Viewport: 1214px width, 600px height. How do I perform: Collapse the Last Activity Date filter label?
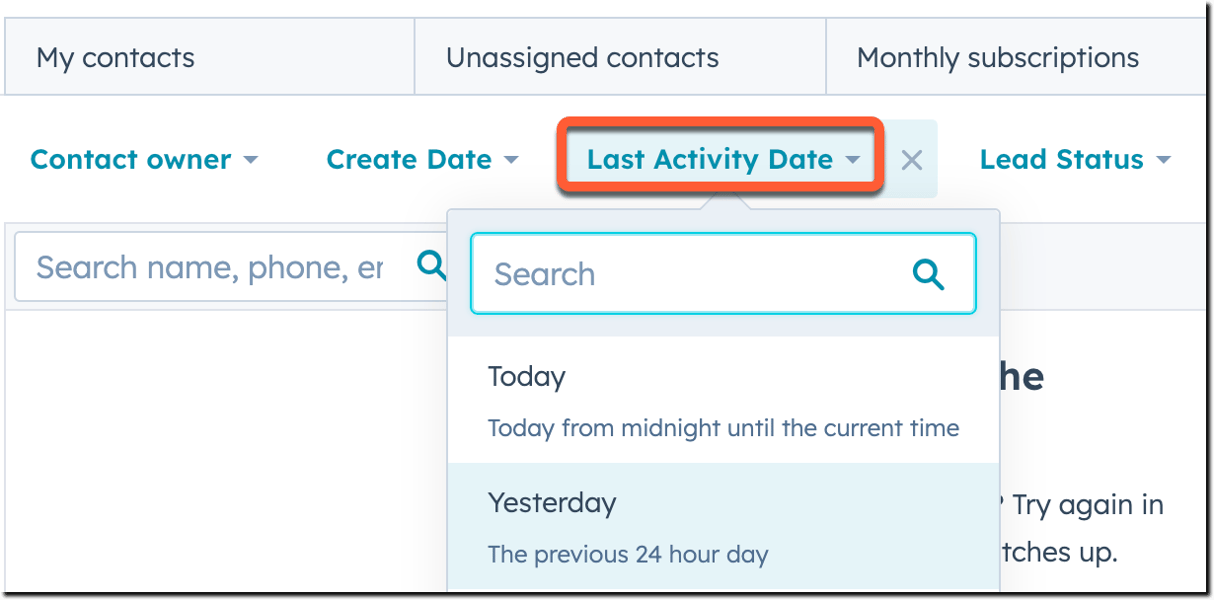pyautogui.click(x=709, y=160)
